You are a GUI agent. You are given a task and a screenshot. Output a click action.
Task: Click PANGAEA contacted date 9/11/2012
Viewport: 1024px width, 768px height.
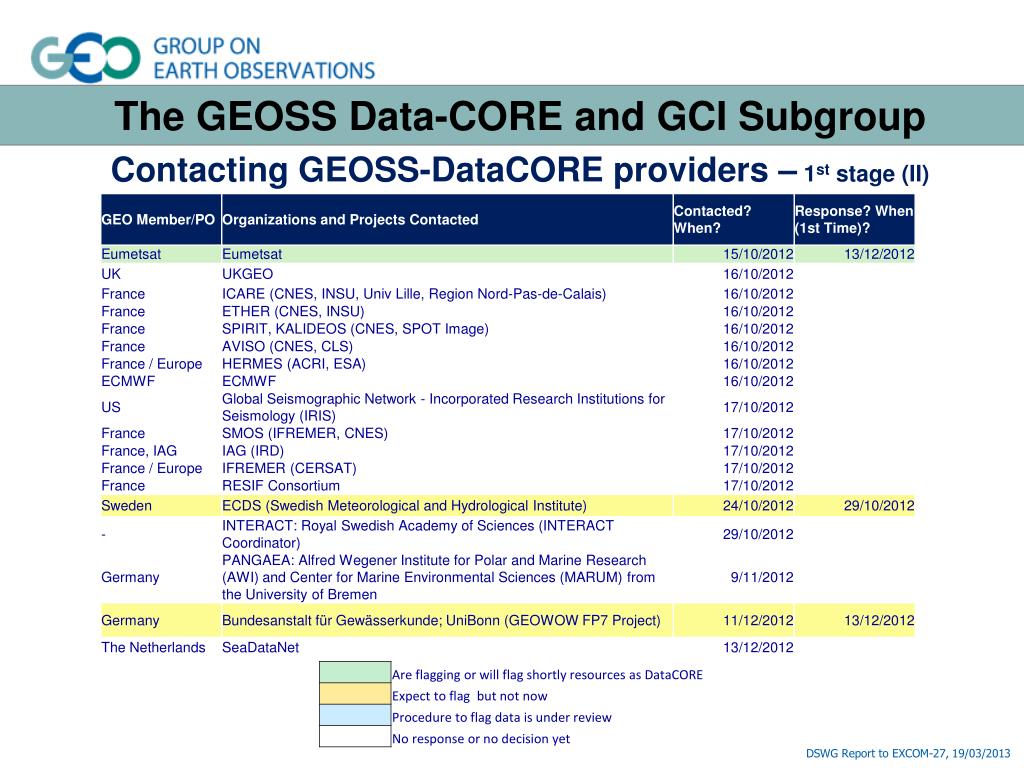pyautogui.click(x=762, y=577)
